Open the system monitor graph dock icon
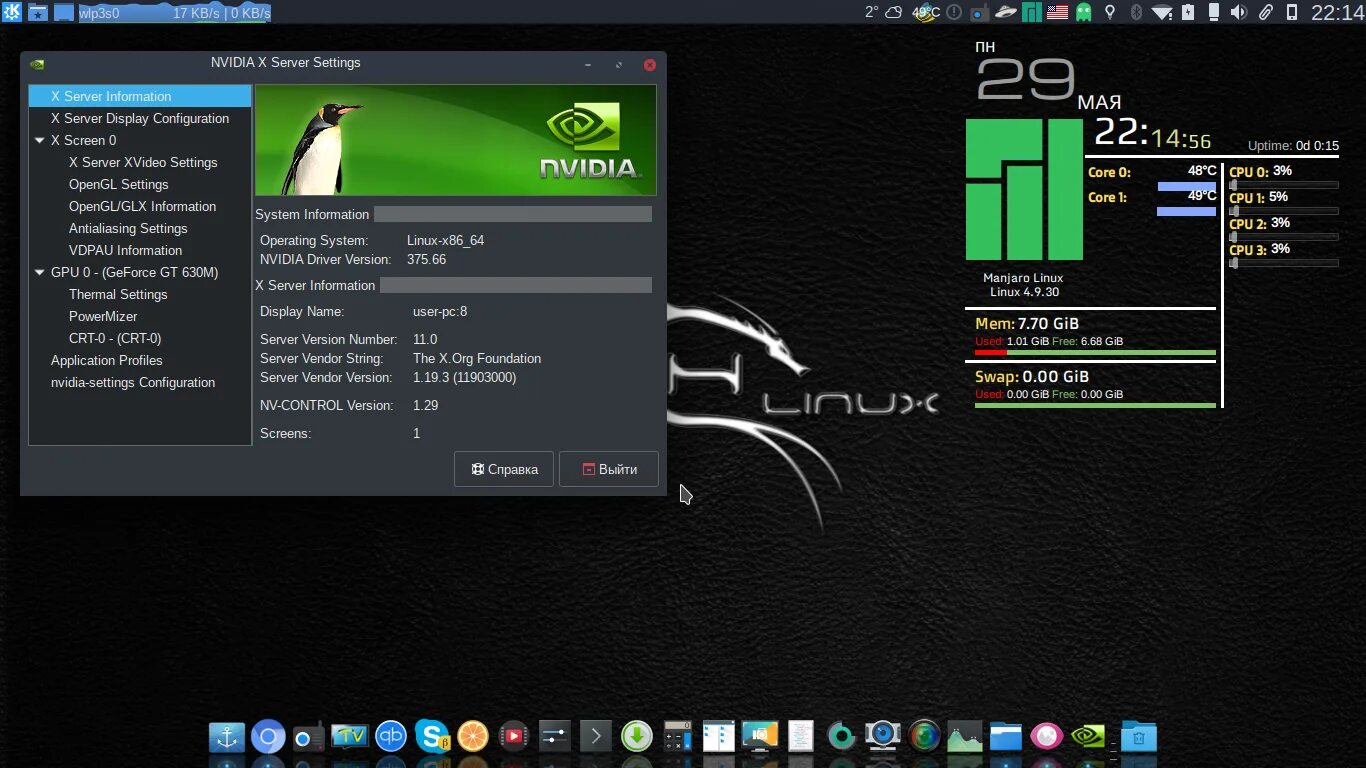Viewport: 1366px width, 768px height. pos(965,738)
